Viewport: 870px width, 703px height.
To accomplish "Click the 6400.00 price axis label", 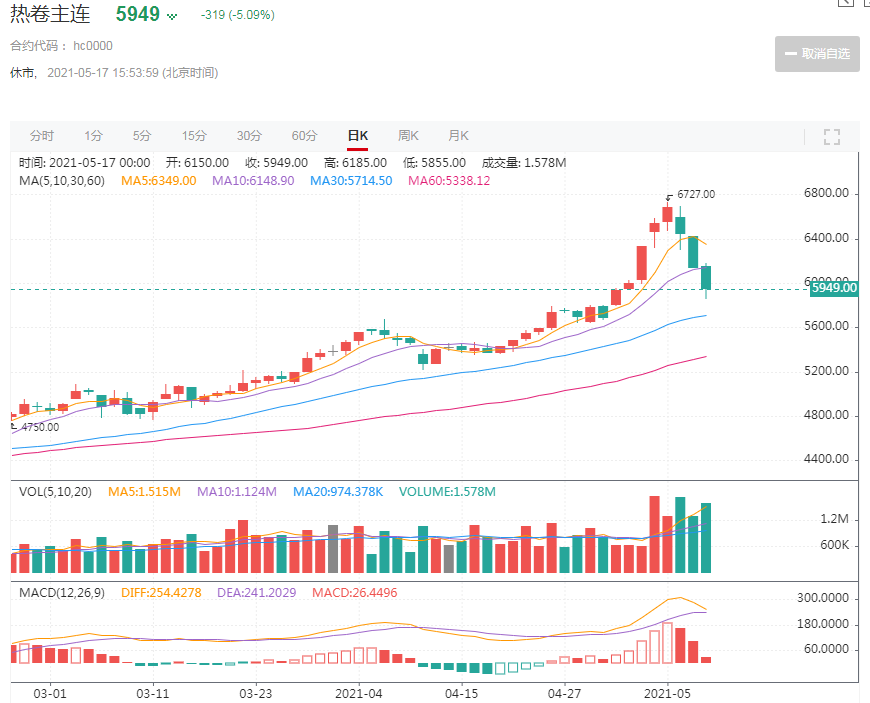I will coord(826,239).
